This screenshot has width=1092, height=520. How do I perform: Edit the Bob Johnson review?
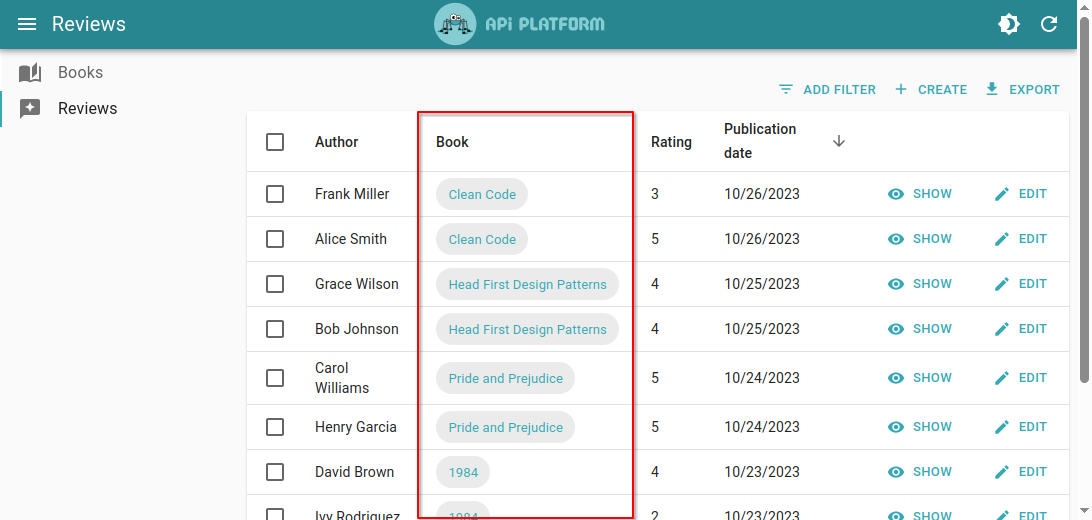[x=1020, y=329]
